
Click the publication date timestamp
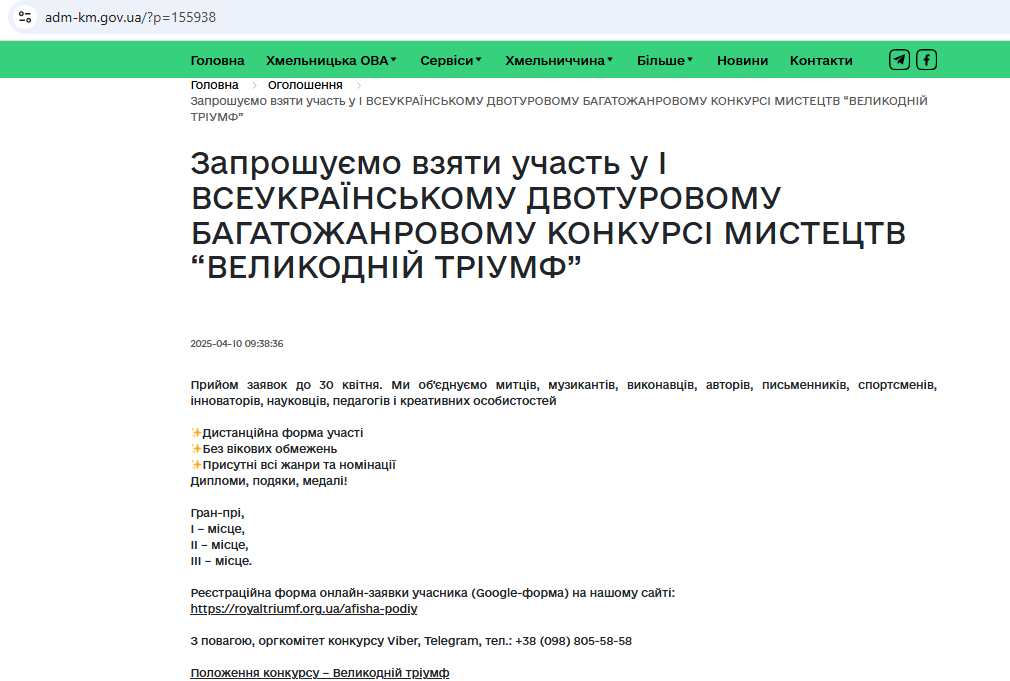(237, 343)
